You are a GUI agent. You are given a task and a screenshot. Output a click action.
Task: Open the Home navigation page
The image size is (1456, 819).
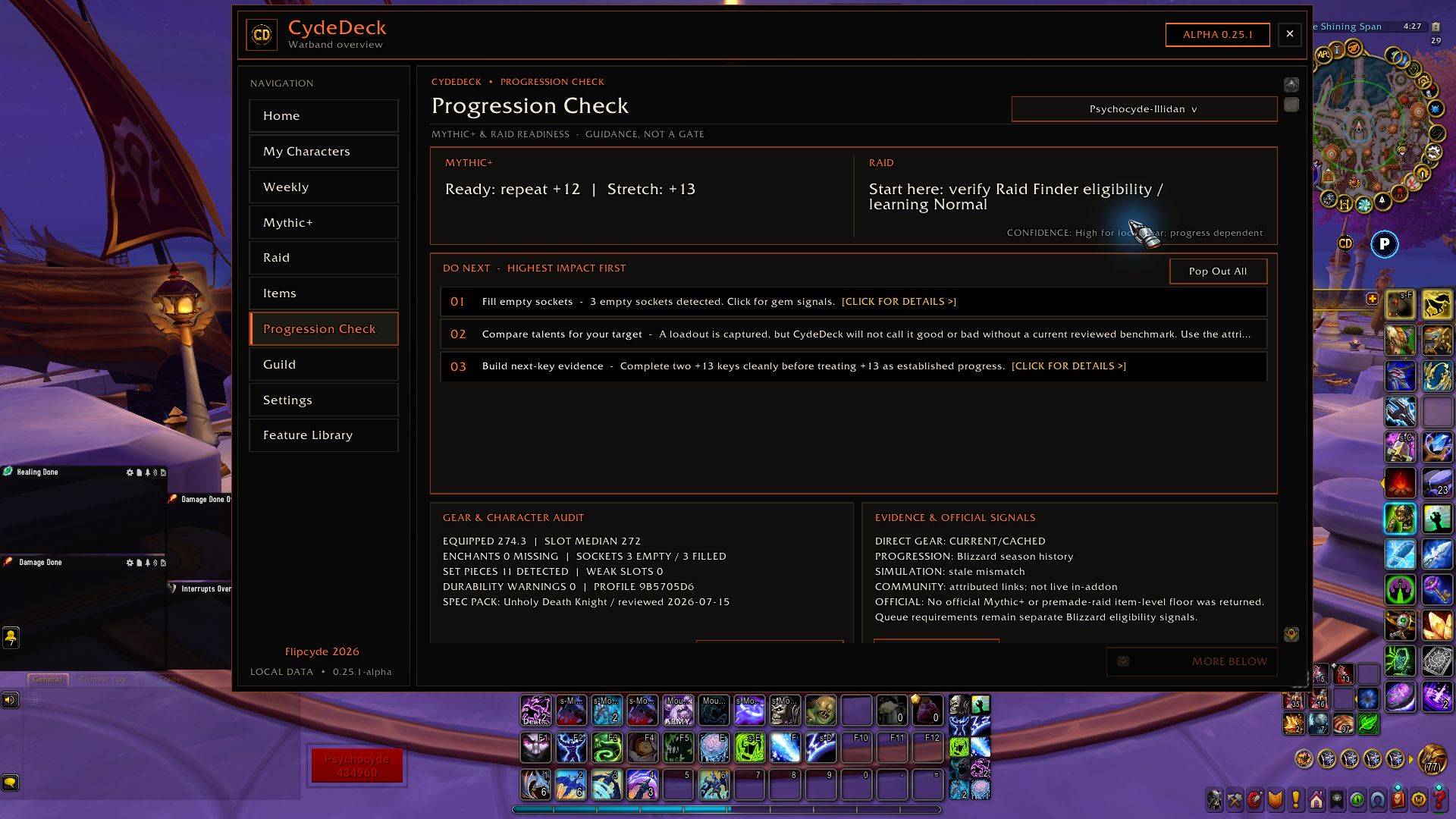tap(324, 116)
